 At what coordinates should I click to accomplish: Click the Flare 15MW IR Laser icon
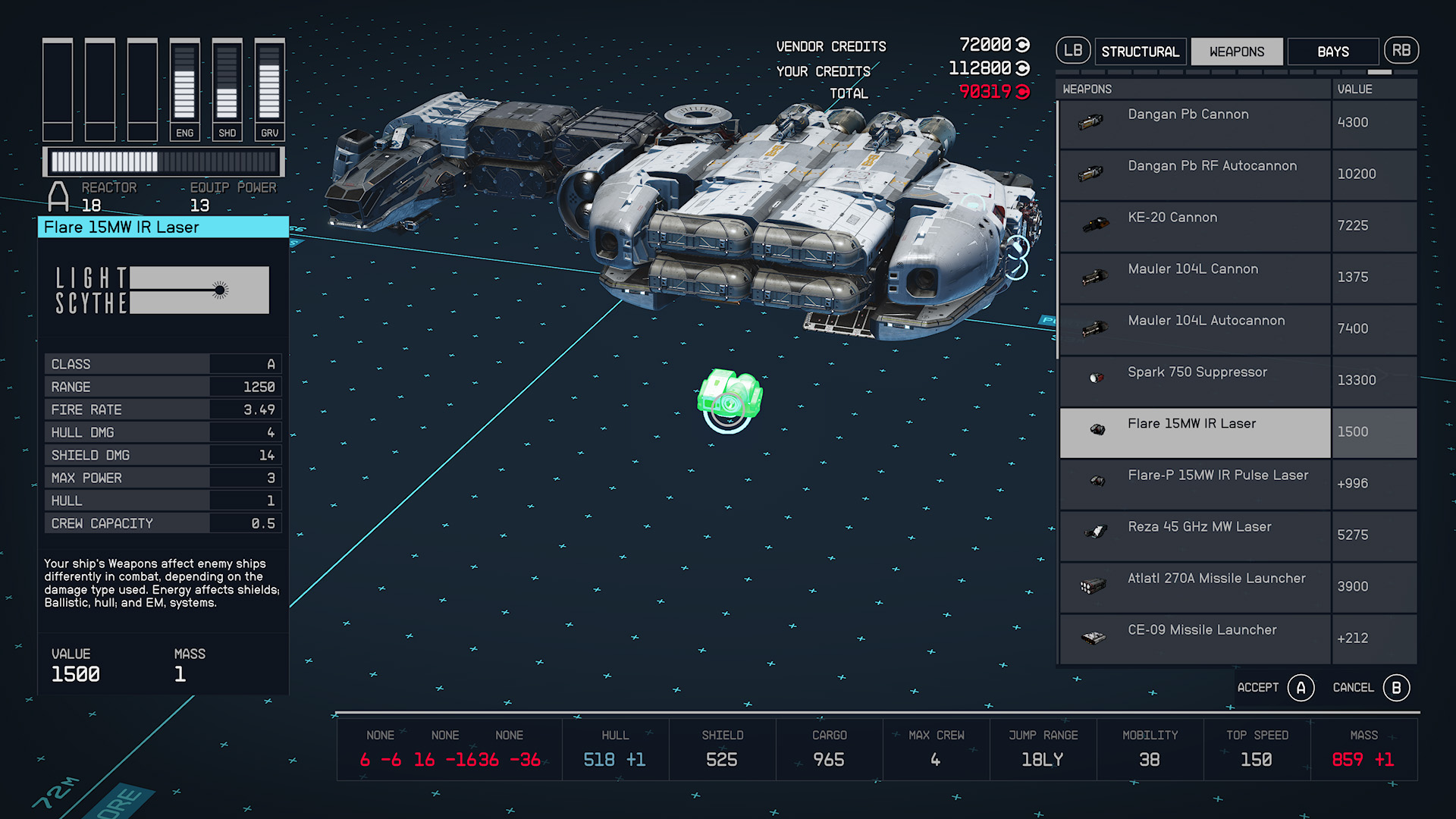(x=1097, y=430)
